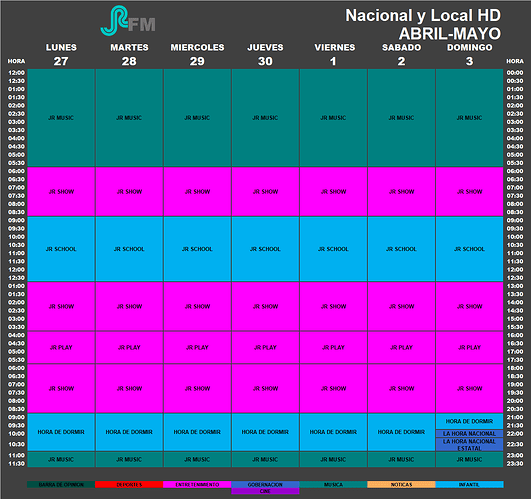Select the teal MUSICA legend swatch
The height and width of the screenshot is (499, 531).
333,484
